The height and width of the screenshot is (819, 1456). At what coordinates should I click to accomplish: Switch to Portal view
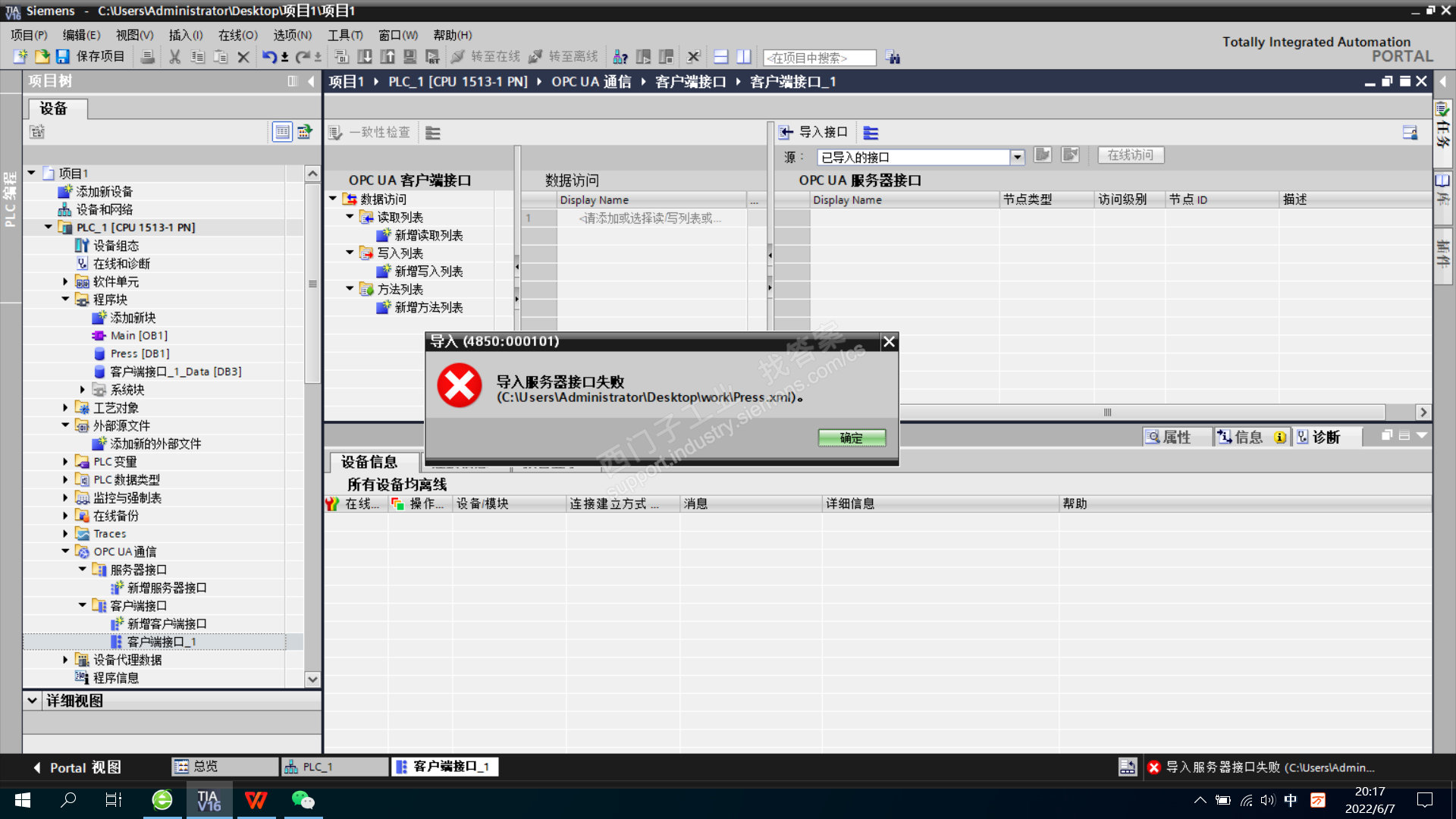pyautogui.click(x=76, y=767)
